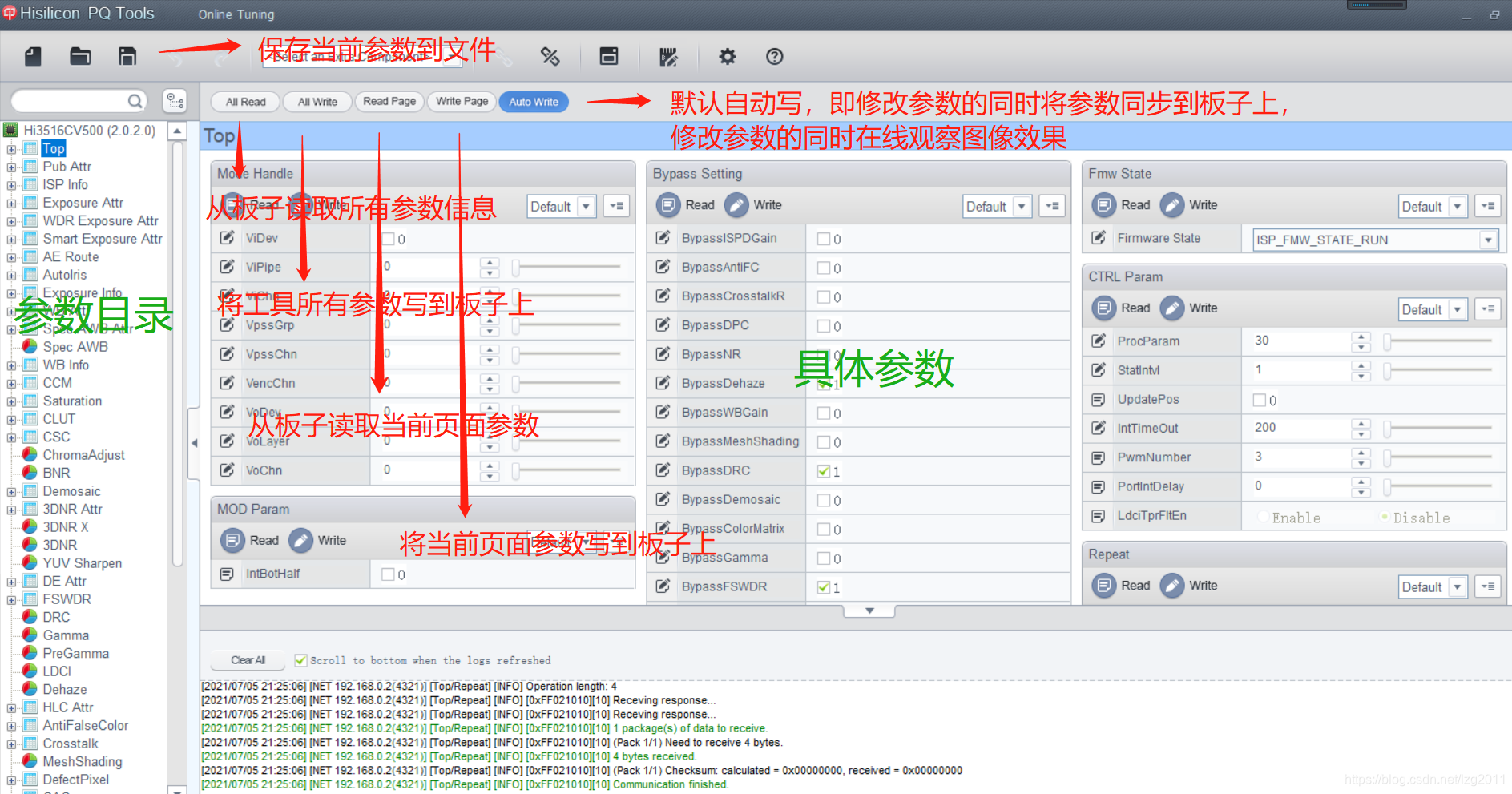
Task: Click the tree search input field
Action: coord(70,101)
